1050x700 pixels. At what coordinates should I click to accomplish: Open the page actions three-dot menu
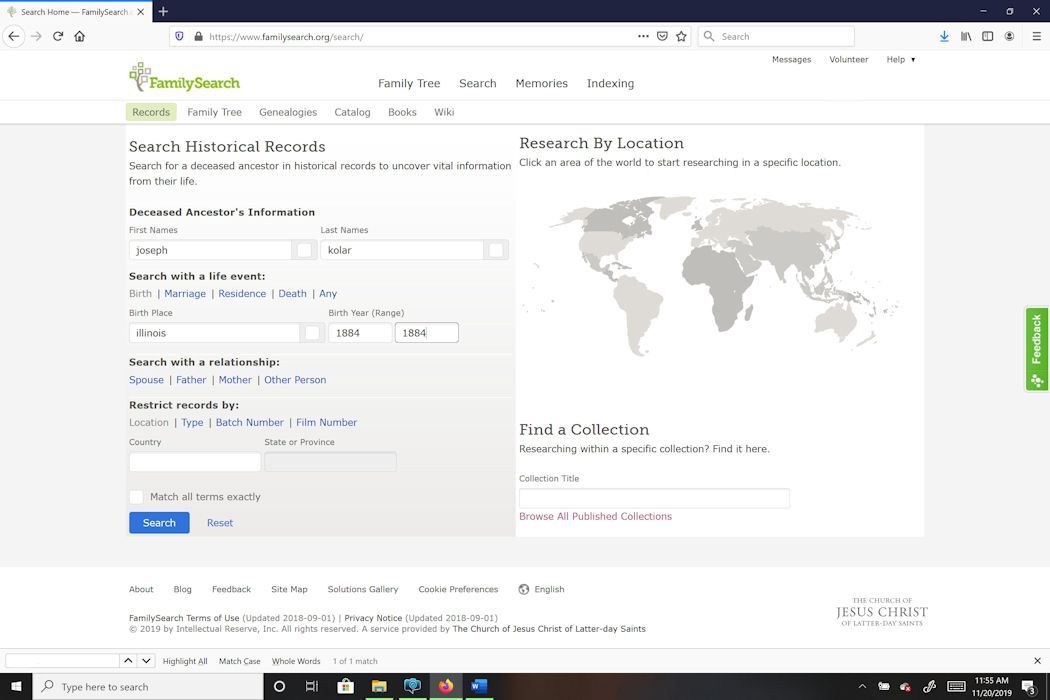pyautogui.click(x=643, y=36)
